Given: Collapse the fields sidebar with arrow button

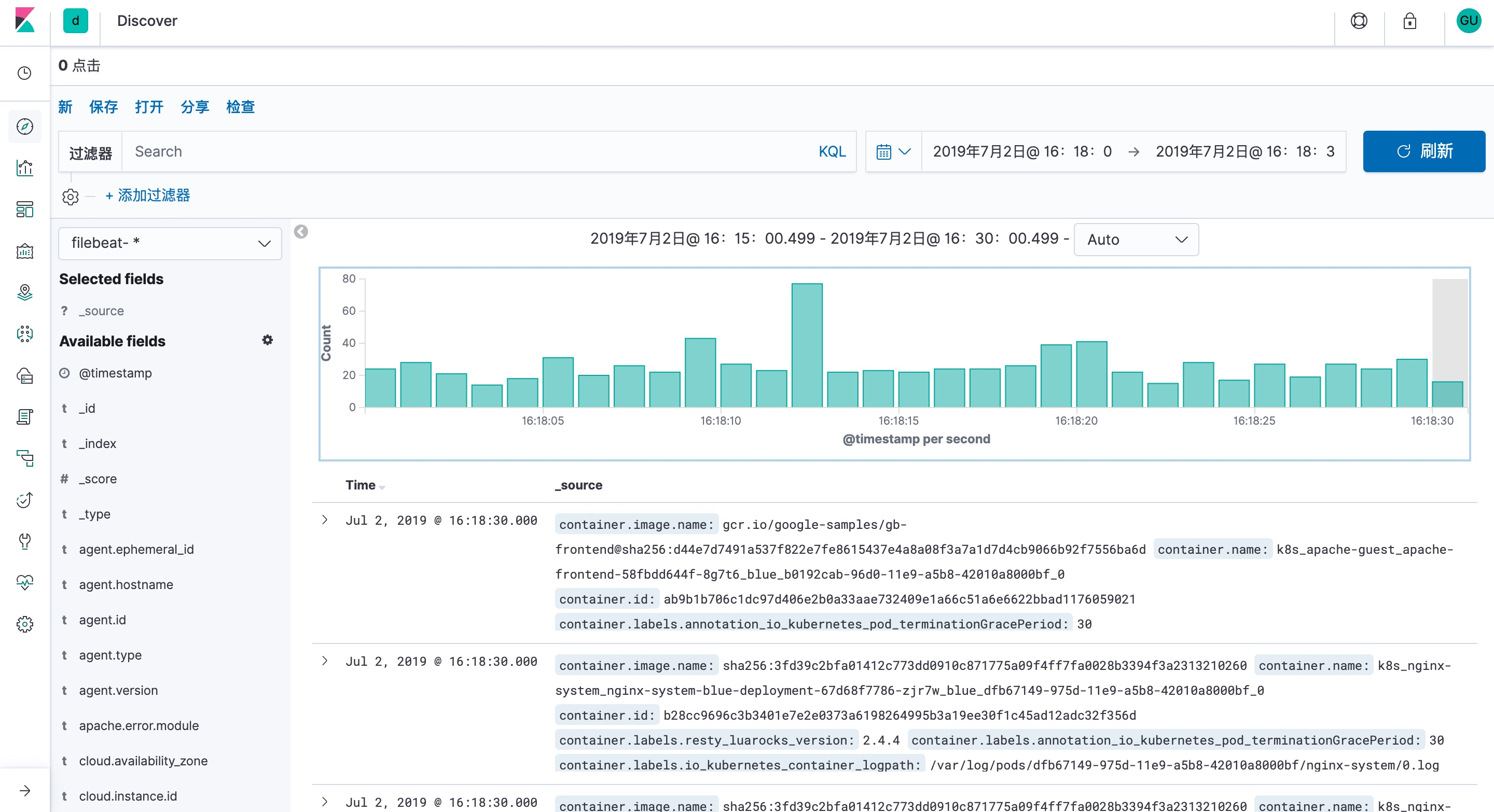Looking at the screenshot, I should click(300, 232).
